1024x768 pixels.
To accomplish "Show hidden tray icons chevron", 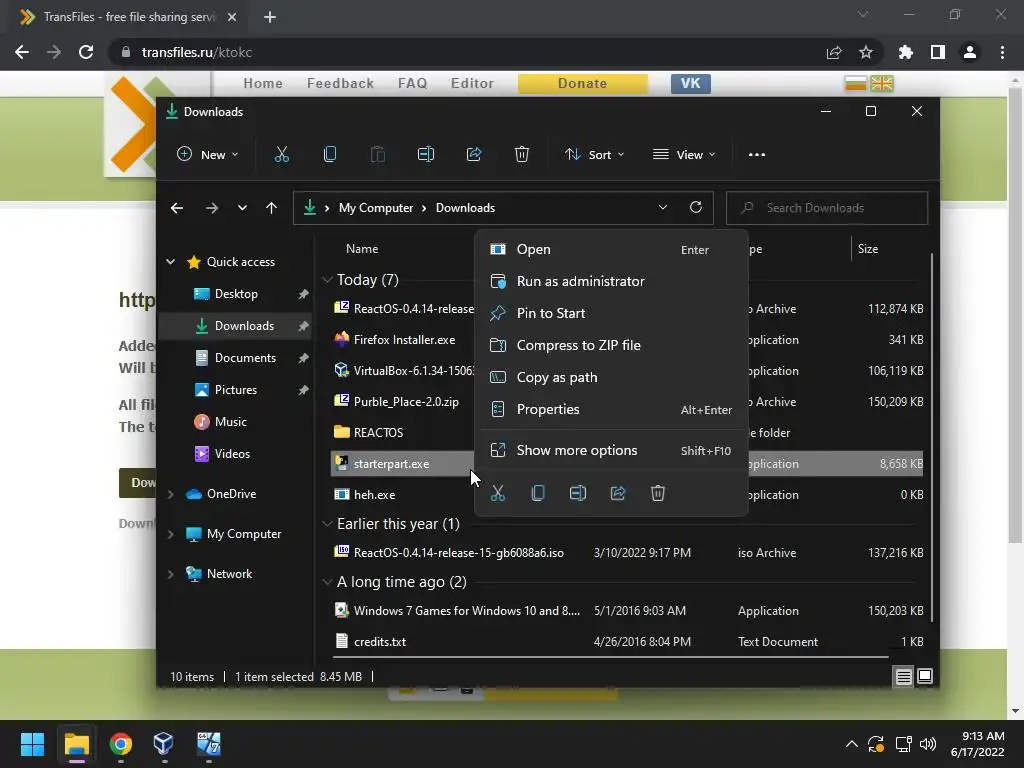I will pos(851,744).
